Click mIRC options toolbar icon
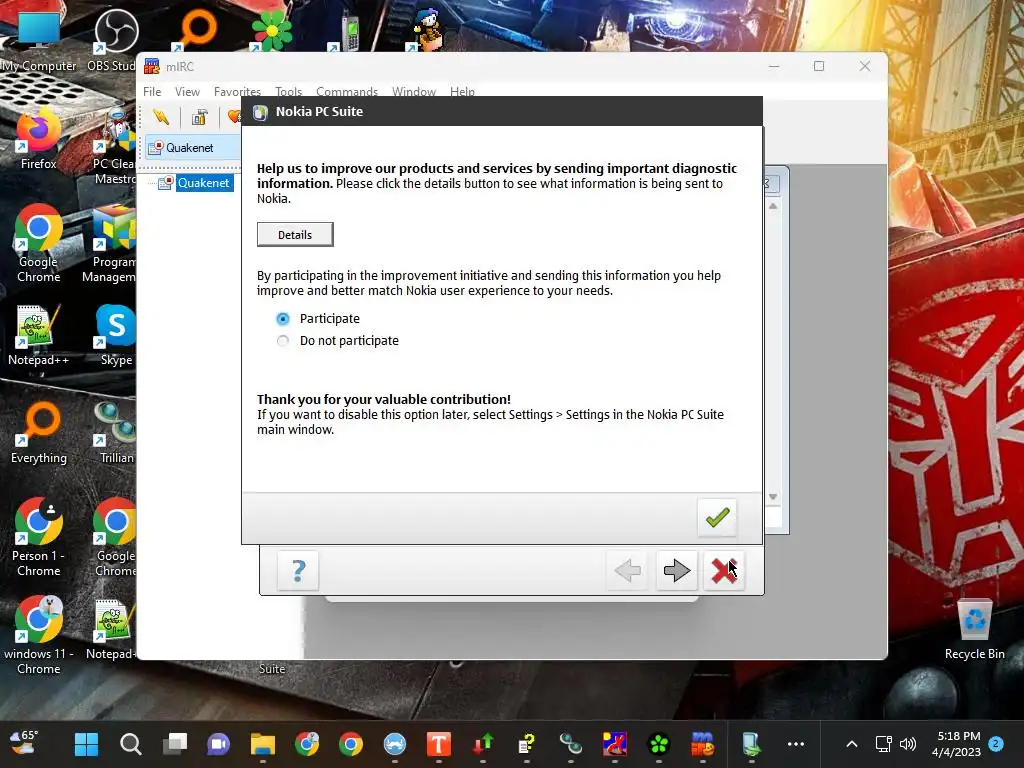The width and height of the screenshot is (1024, 768). click(x=199, y=118)
